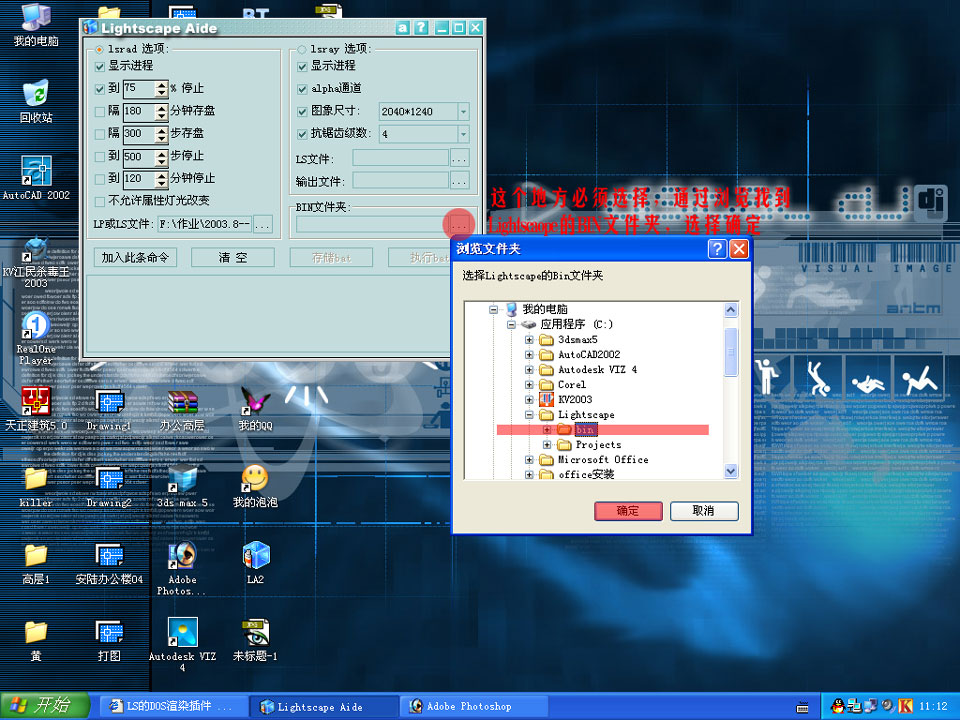Viewport: 960px width, 720px height.
Task: Click the 确定 button
Action: point(628,511)
